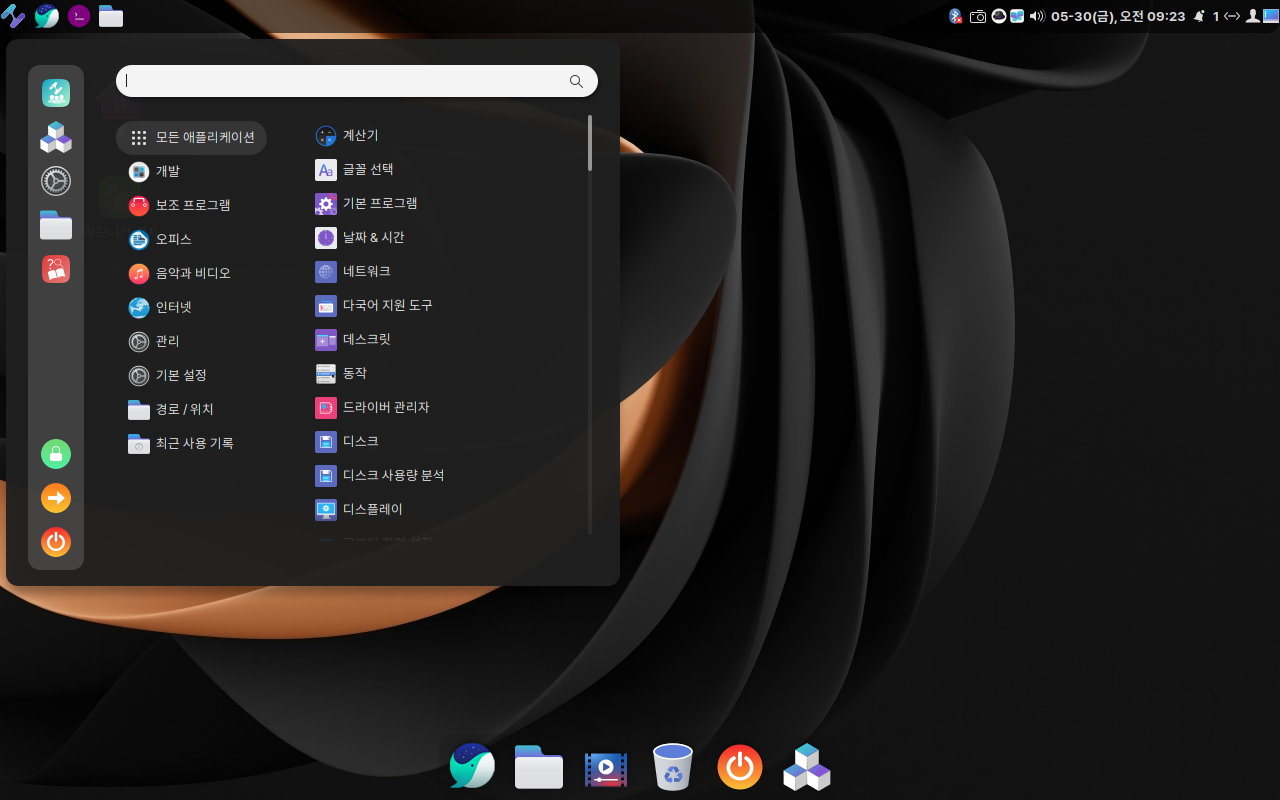Click the panel menu launcher icon
The image size is (1280, 800).
[x=13, y=16]
